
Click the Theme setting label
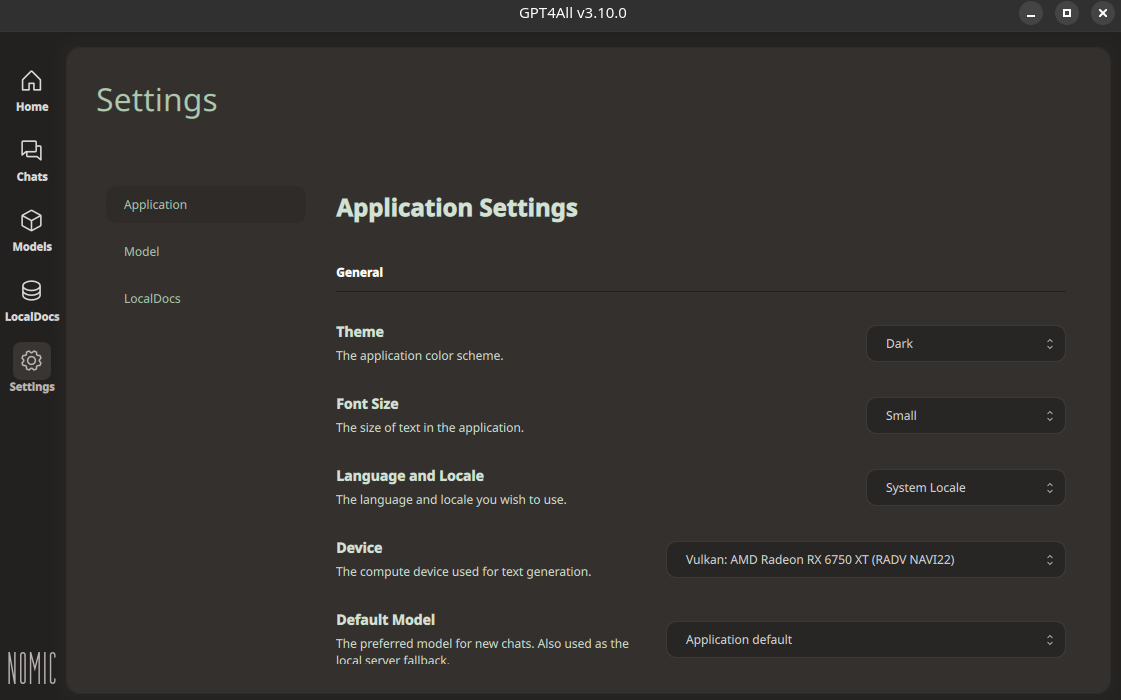coord(360,332)
